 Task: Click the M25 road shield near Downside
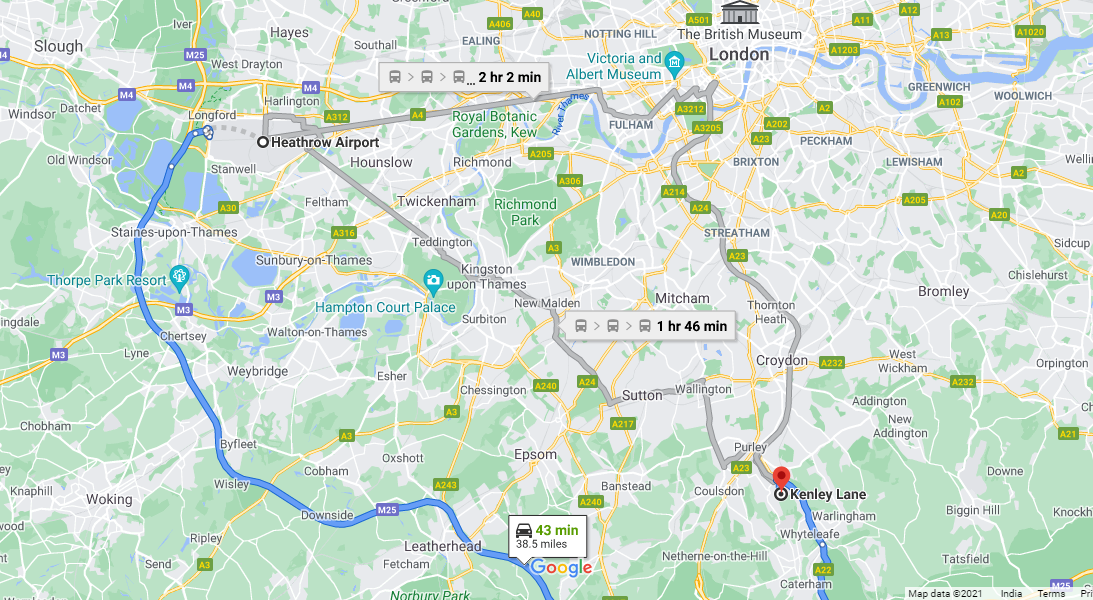point(387,509)
